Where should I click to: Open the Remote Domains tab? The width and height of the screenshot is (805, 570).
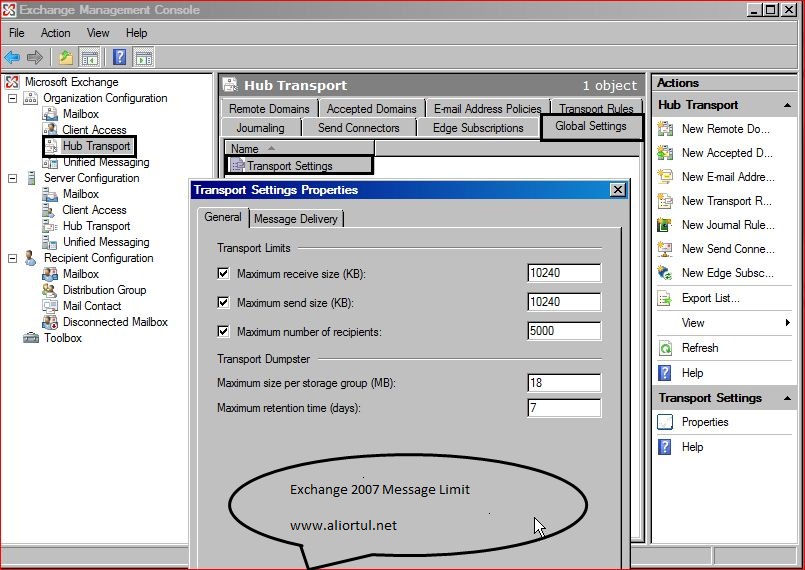click(x=269, y=109)
